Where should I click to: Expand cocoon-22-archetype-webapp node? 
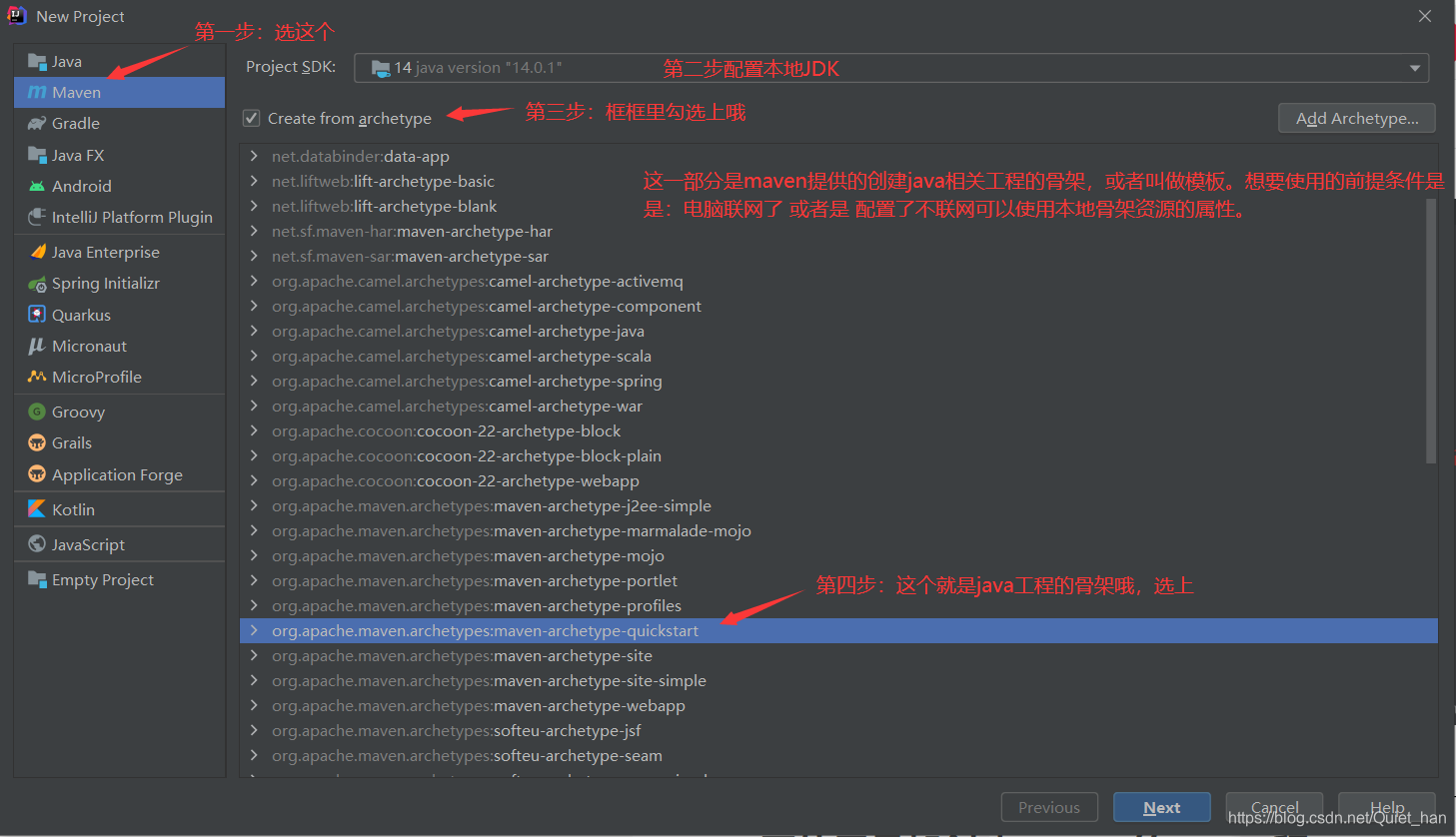coord(254,480)
